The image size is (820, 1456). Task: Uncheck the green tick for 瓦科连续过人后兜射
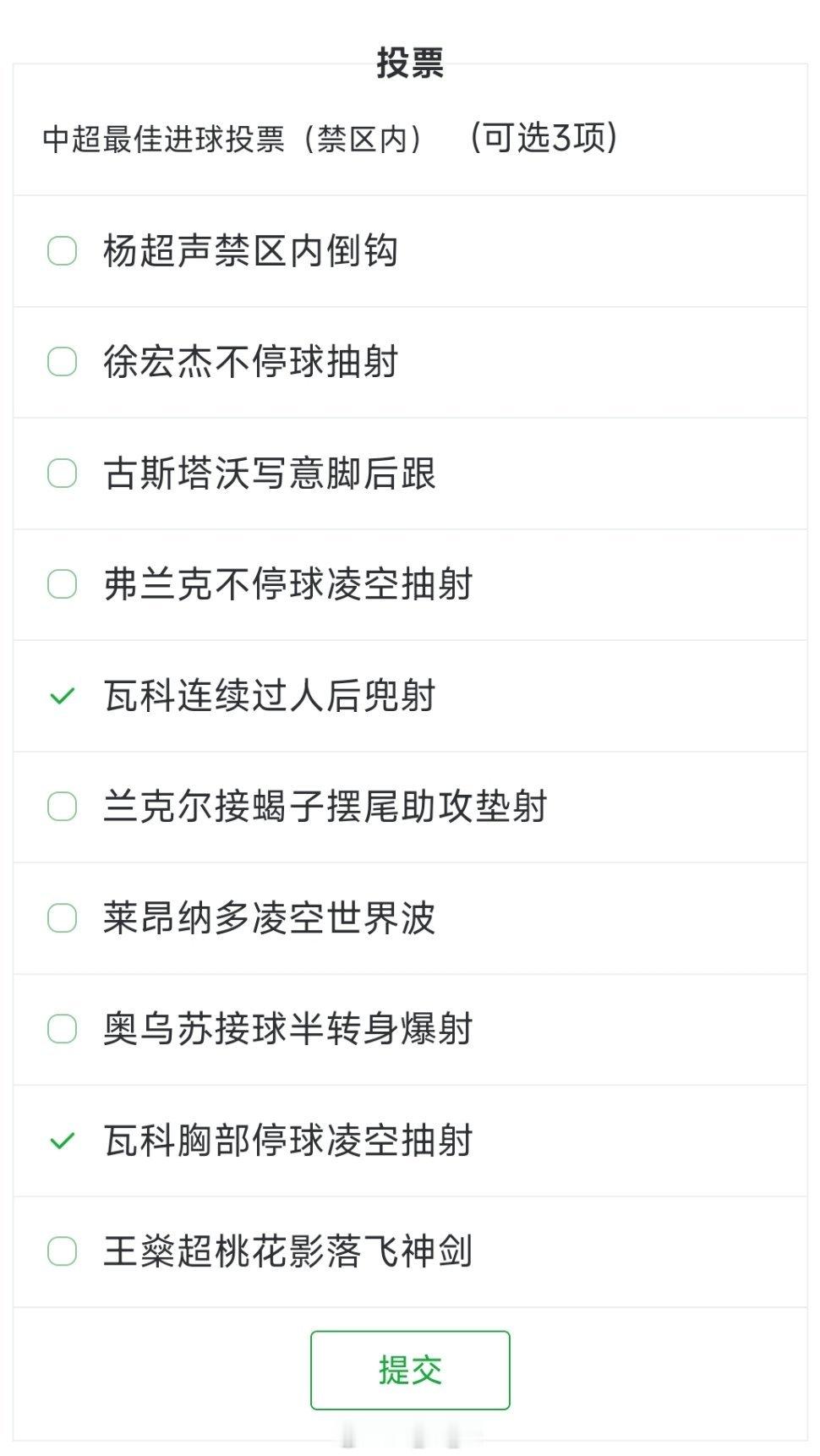click(x=62, y=696)
